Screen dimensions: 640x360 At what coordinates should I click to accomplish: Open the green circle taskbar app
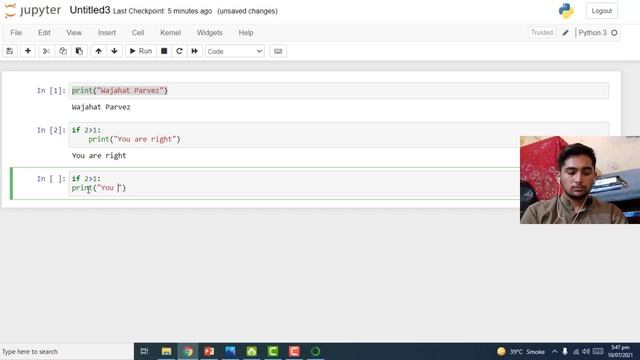315,351
